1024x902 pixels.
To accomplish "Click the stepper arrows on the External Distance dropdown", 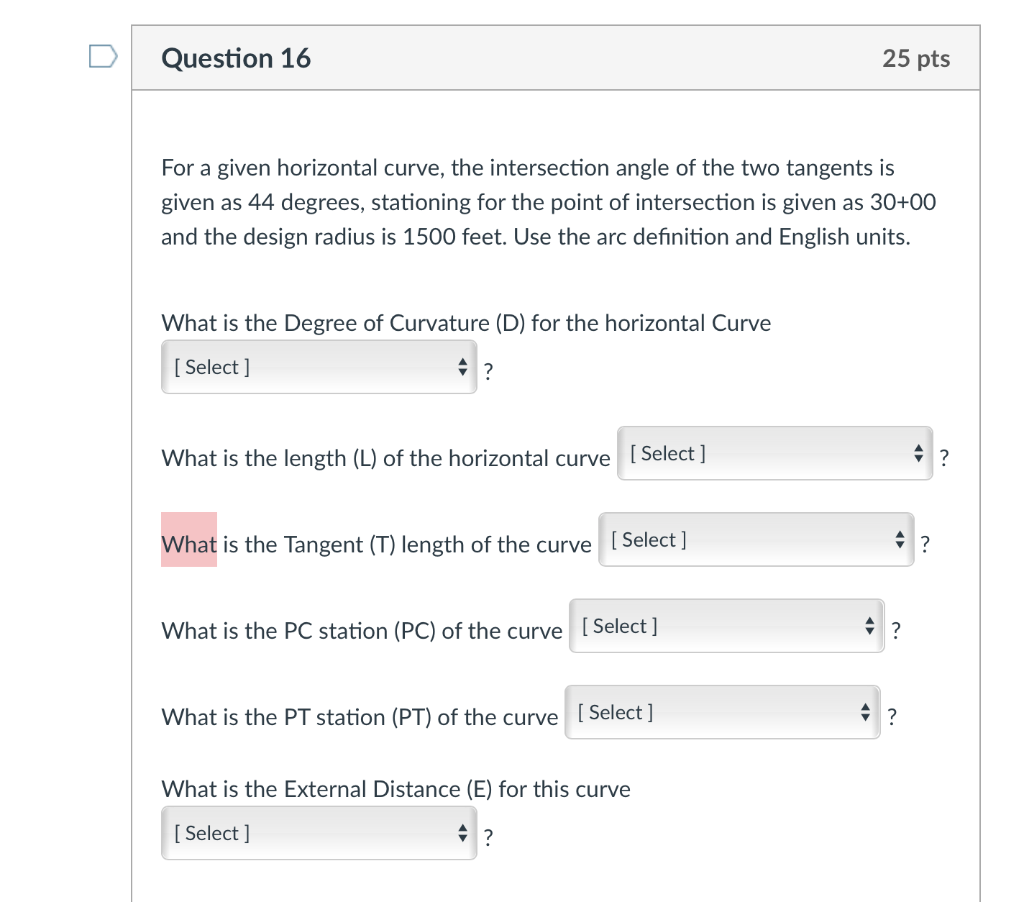I will click(x=462, y=832).
